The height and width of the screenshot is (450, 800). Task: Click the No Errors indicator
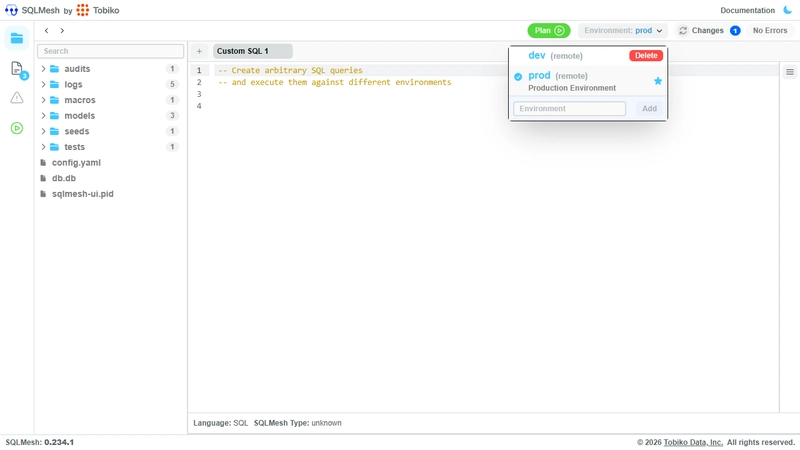[770, 31]
